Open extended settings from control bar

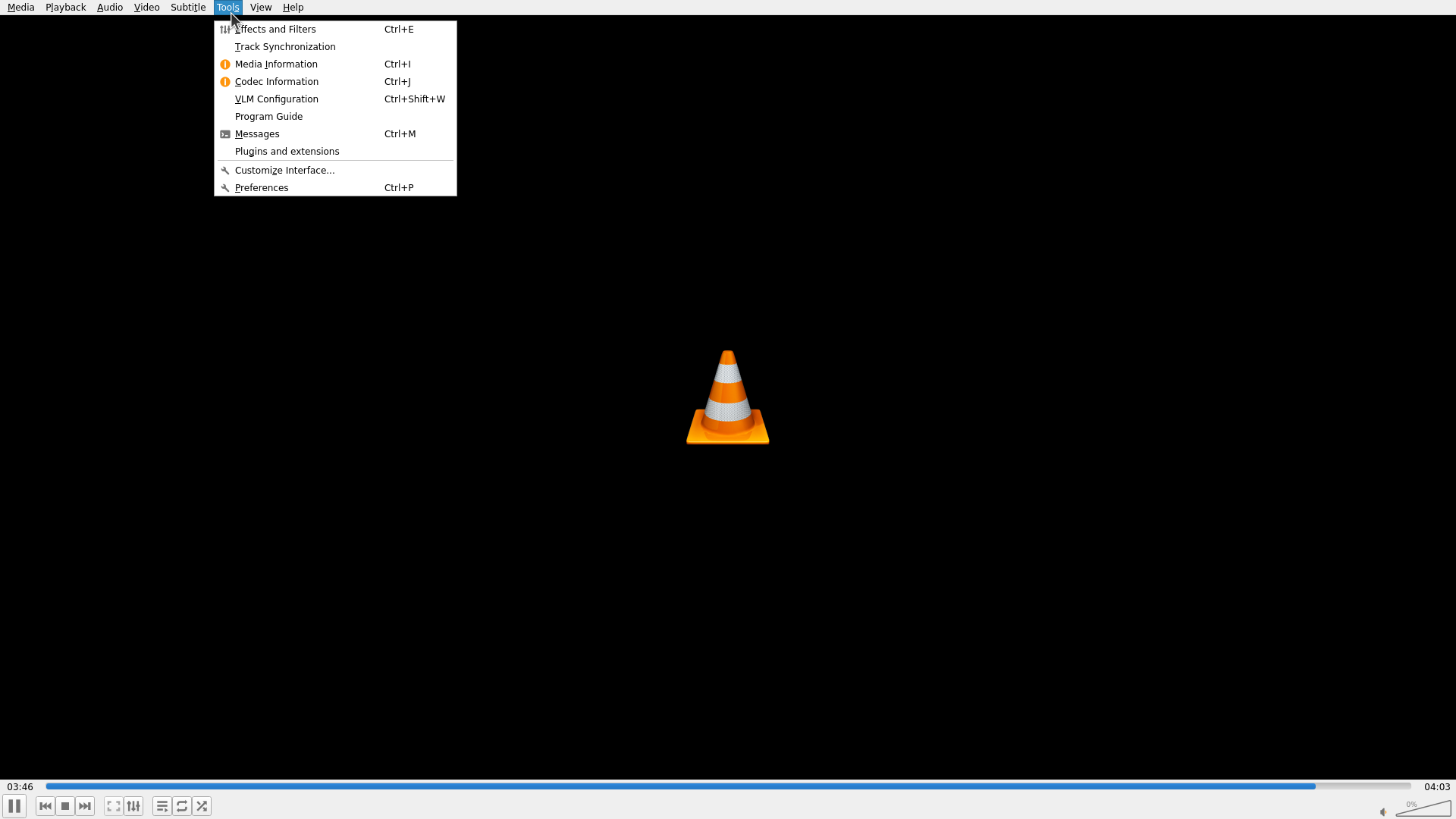tap(133, 806)
